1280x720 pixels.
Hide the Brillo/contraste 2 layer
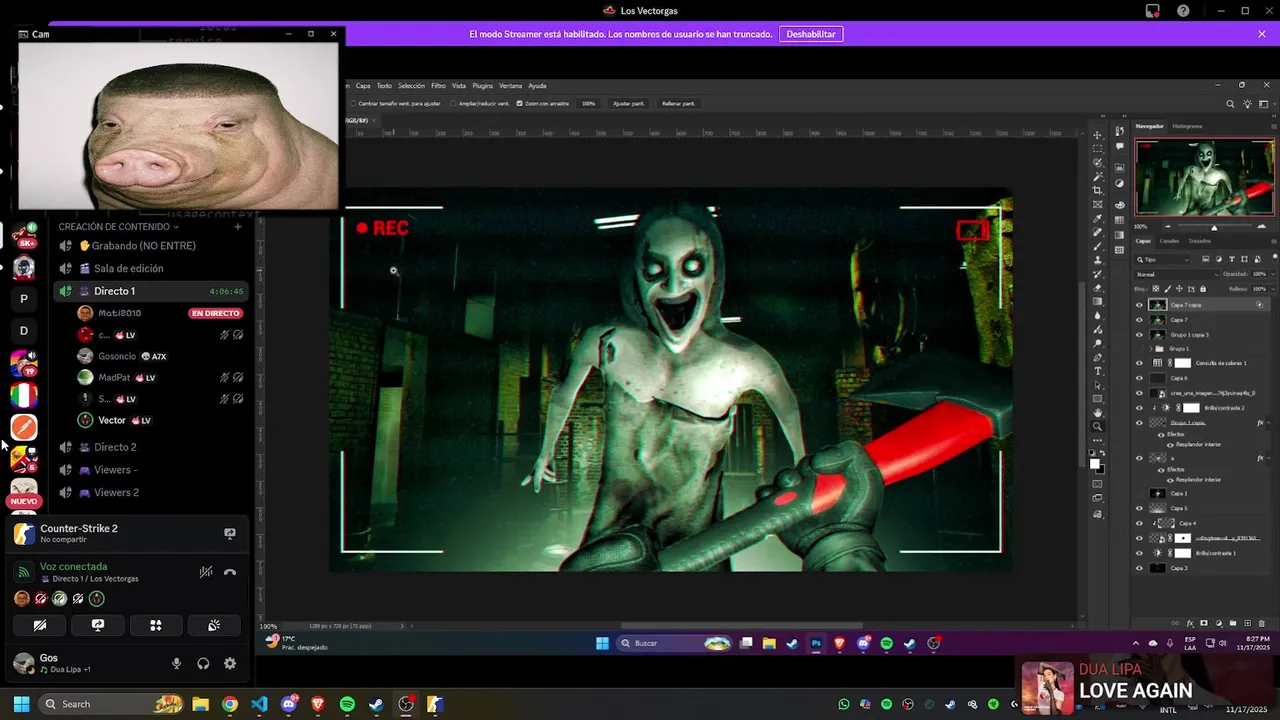pos(1139,408)
